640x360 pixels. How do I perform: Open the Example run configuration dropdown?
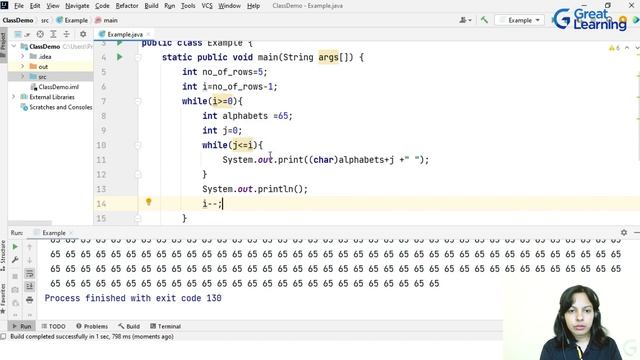(x=520, y=20)
